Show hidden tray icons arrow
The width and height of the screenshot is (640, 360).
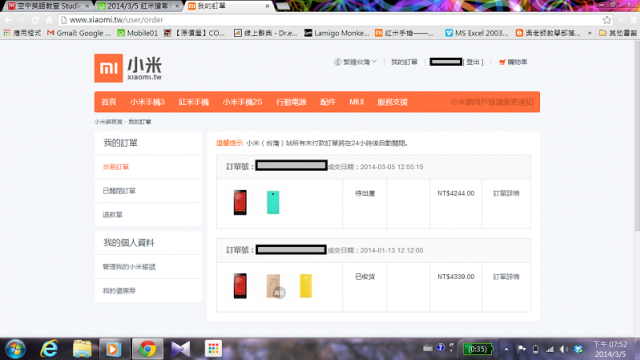(506, 349)
